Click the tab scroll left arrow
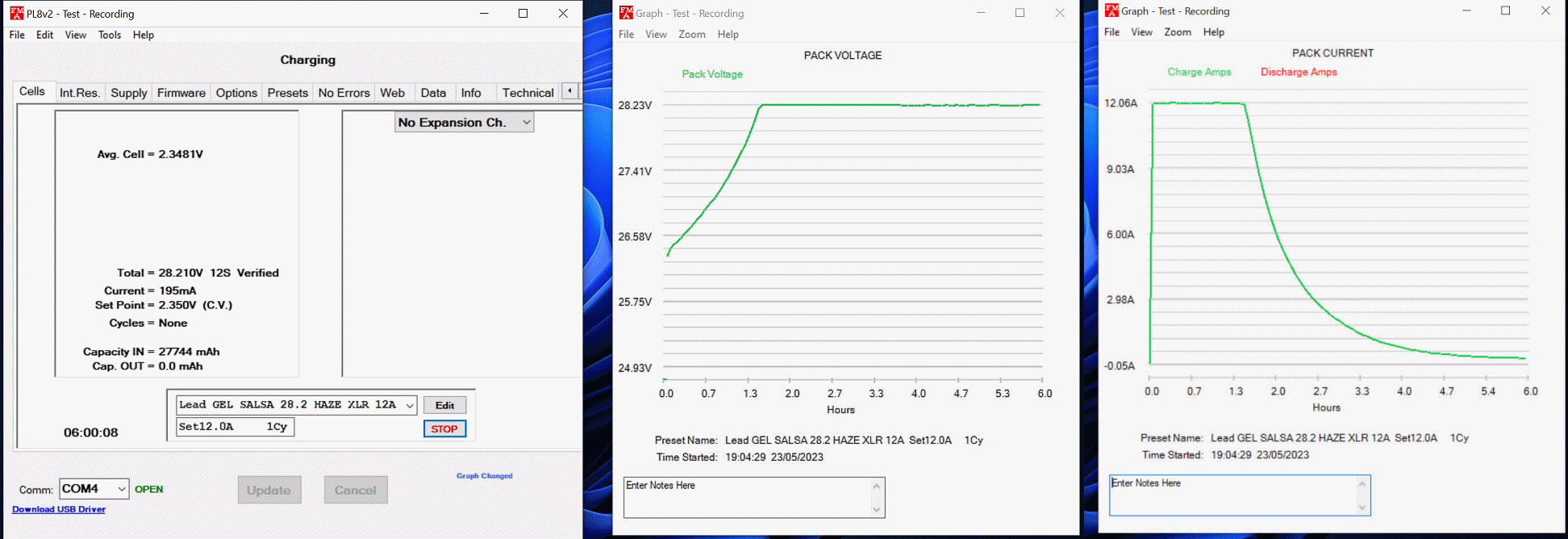 (x=569, y=91)
